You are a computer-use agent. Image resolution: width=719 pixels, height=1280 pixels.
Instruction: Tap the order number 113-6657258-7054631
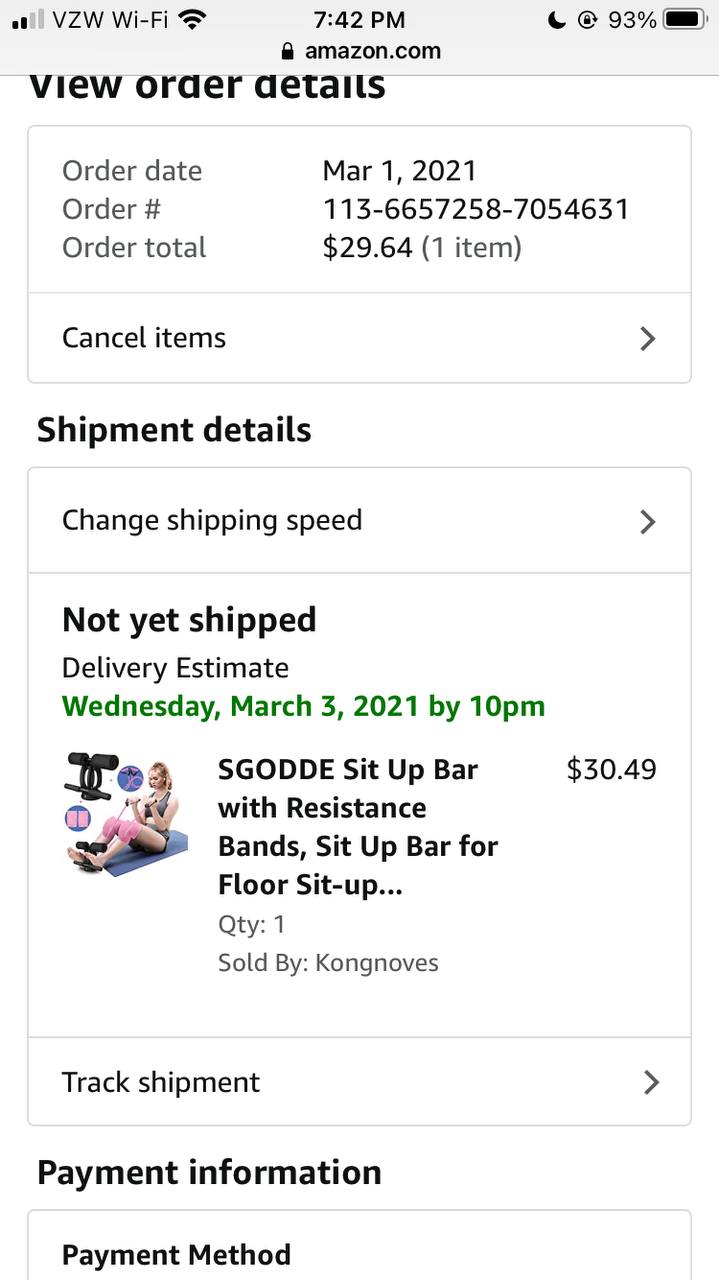475,209
